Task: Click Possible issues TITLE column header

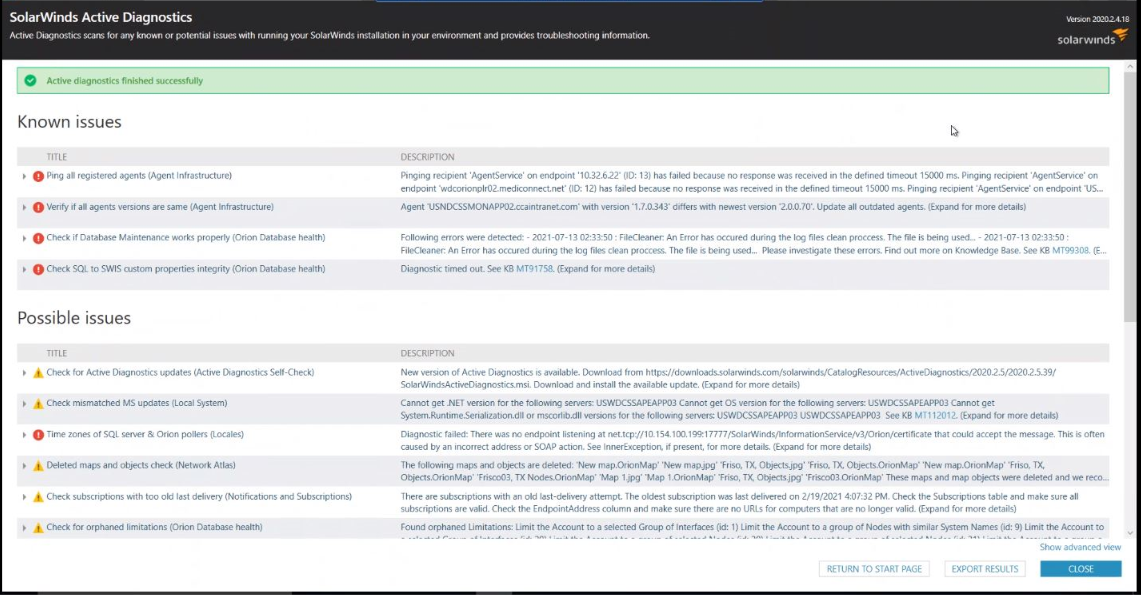Action: [57, 354]
